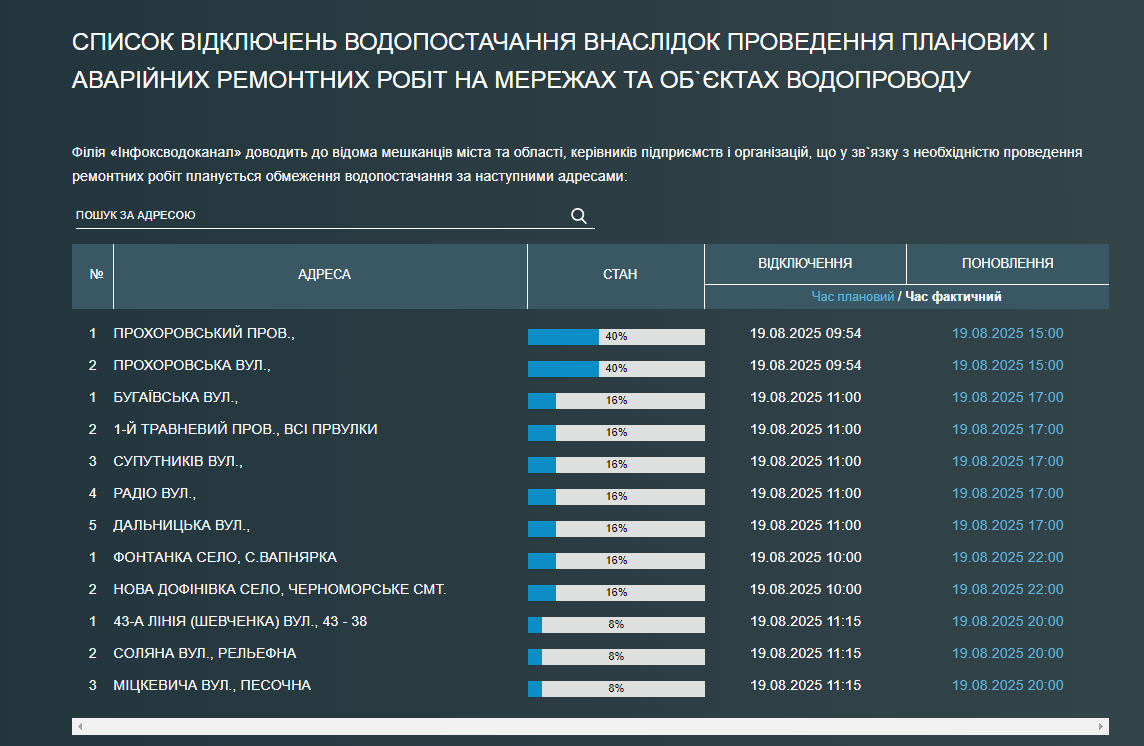Click the 'Поновлення' column header

click(x=1007, y=264)
